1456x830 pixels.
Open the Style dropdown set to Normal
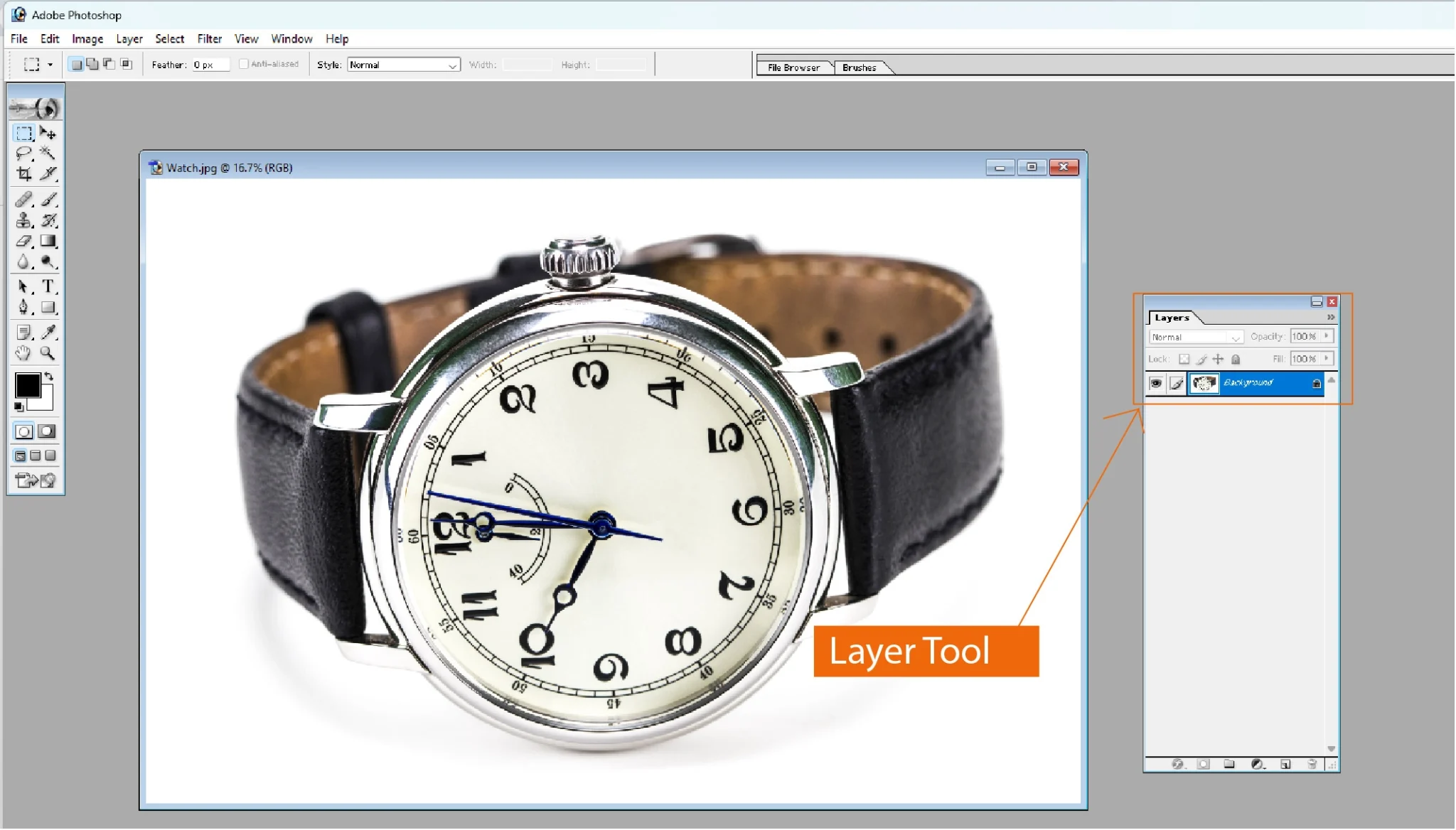[x=404, y=65]
